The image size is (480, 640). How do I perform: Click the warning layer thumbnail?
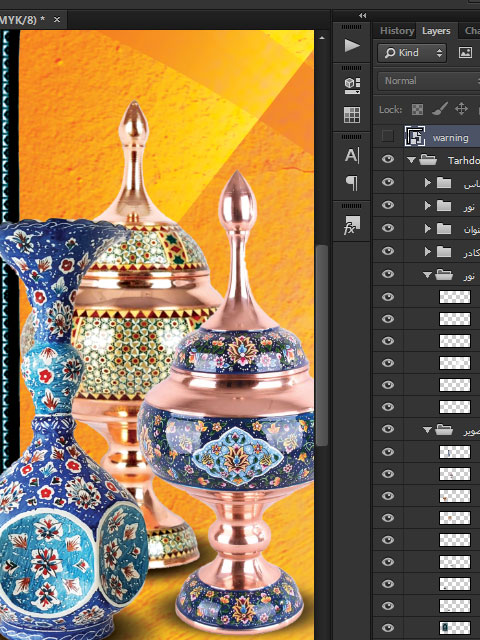(415, 136)
